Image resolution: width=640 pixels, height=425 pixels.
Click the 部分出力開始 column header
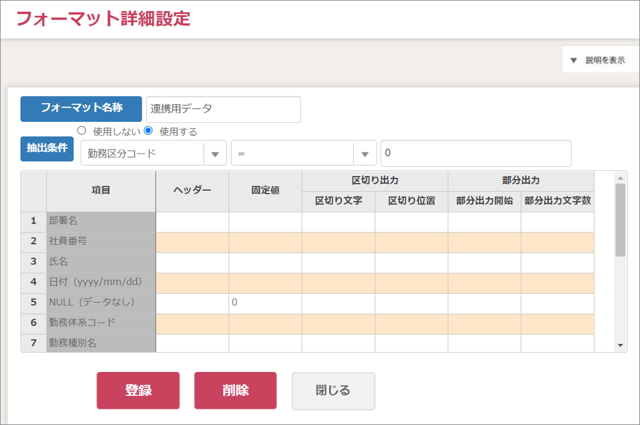point(484,201)
